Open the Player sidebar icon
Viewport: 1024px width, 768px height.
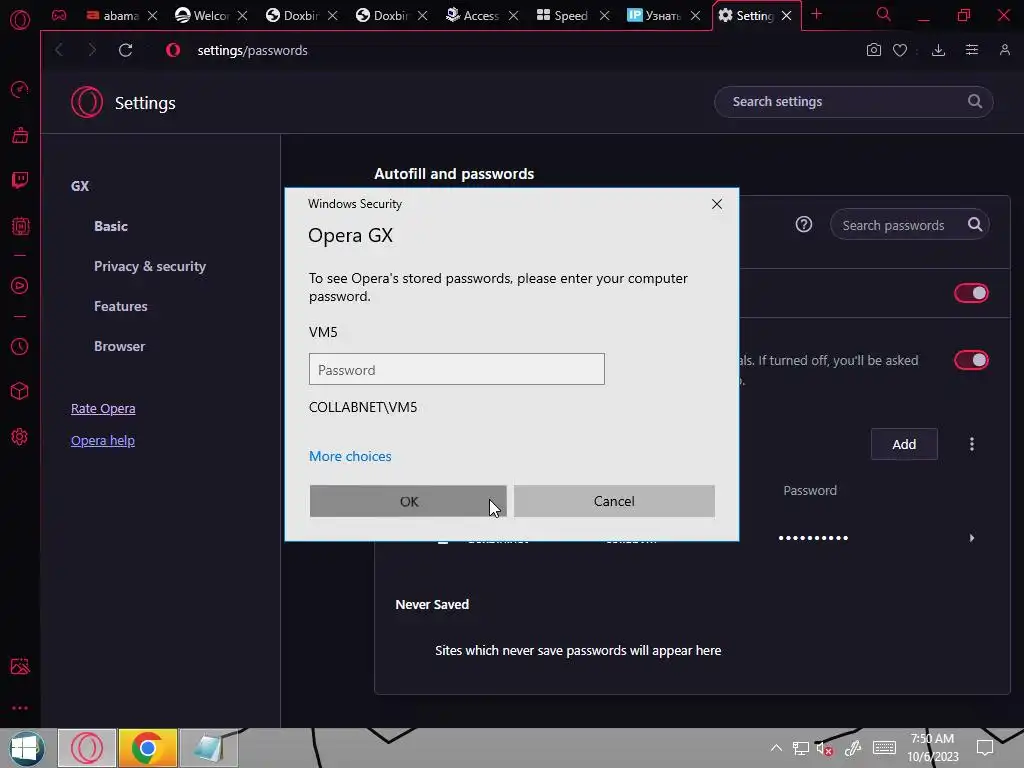(x=20, y=285)
